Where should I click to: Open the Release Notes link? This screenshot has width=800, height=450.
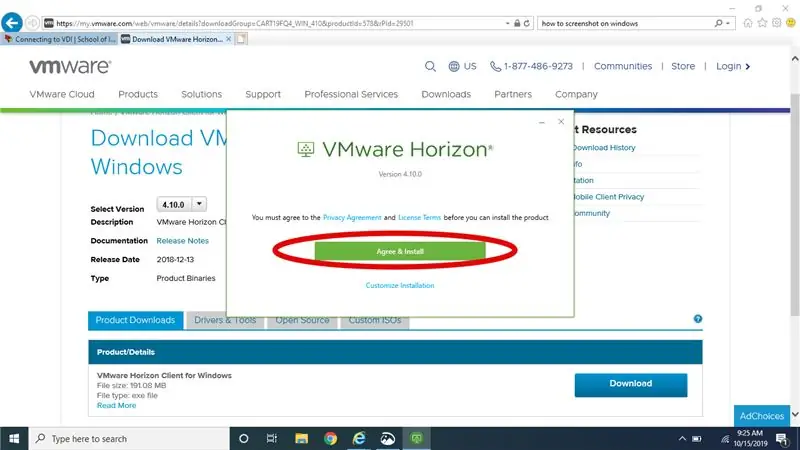coord(183,241)
